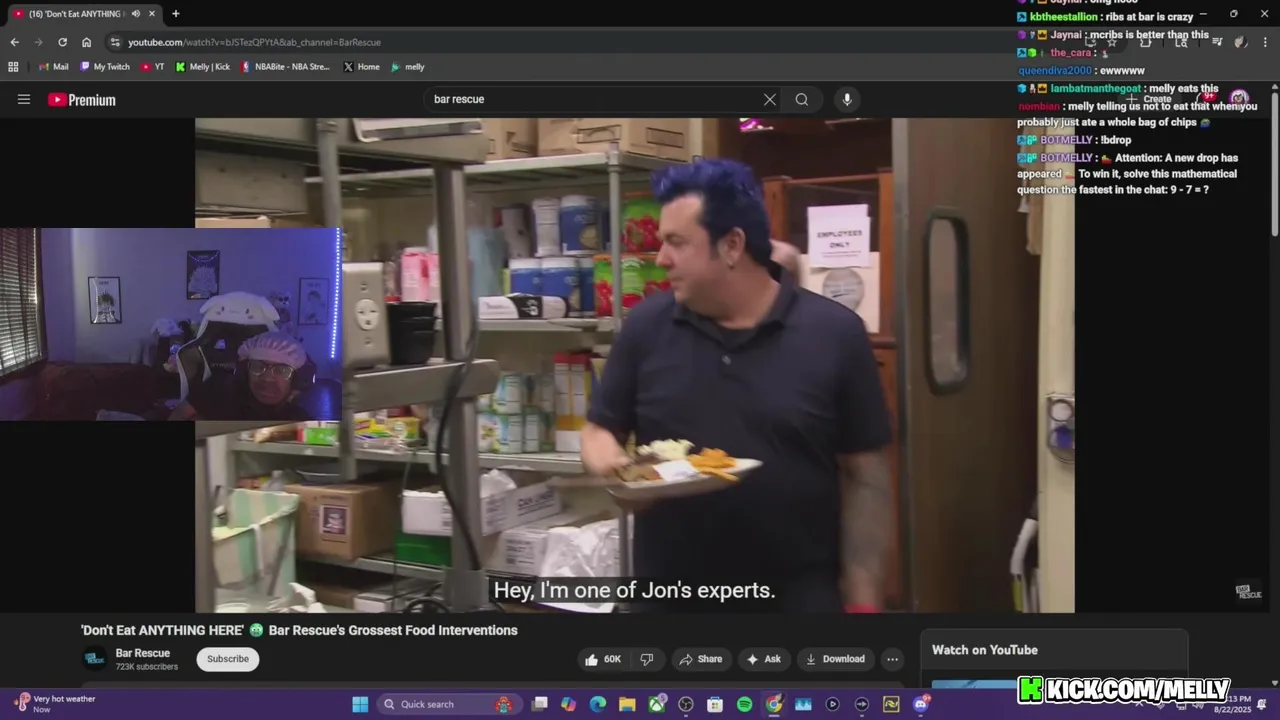1280x720 pixels.
Task: Mute the tab via its speaker icon
Action: point(135,14)
